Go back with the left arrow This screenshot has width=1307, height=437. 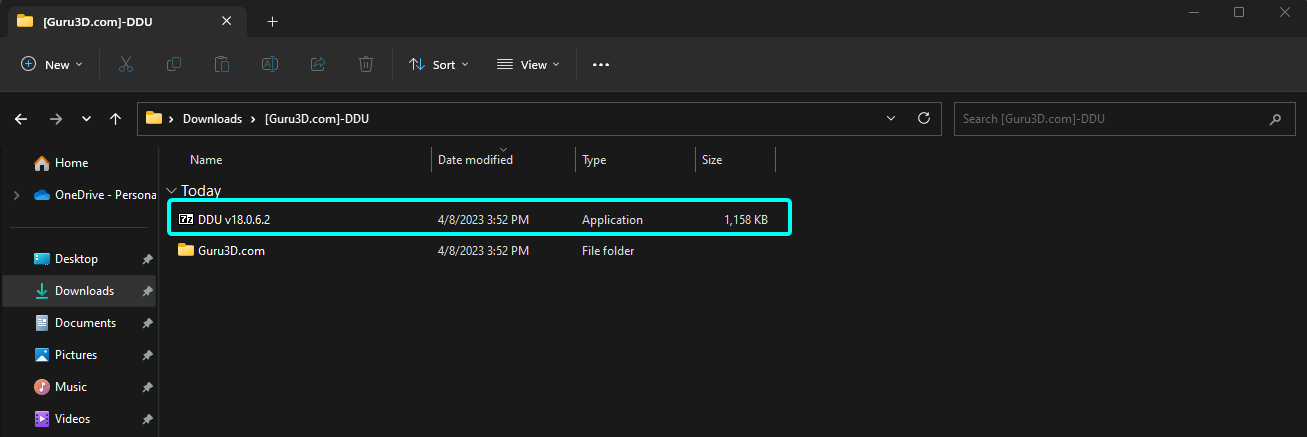[21, 119]
